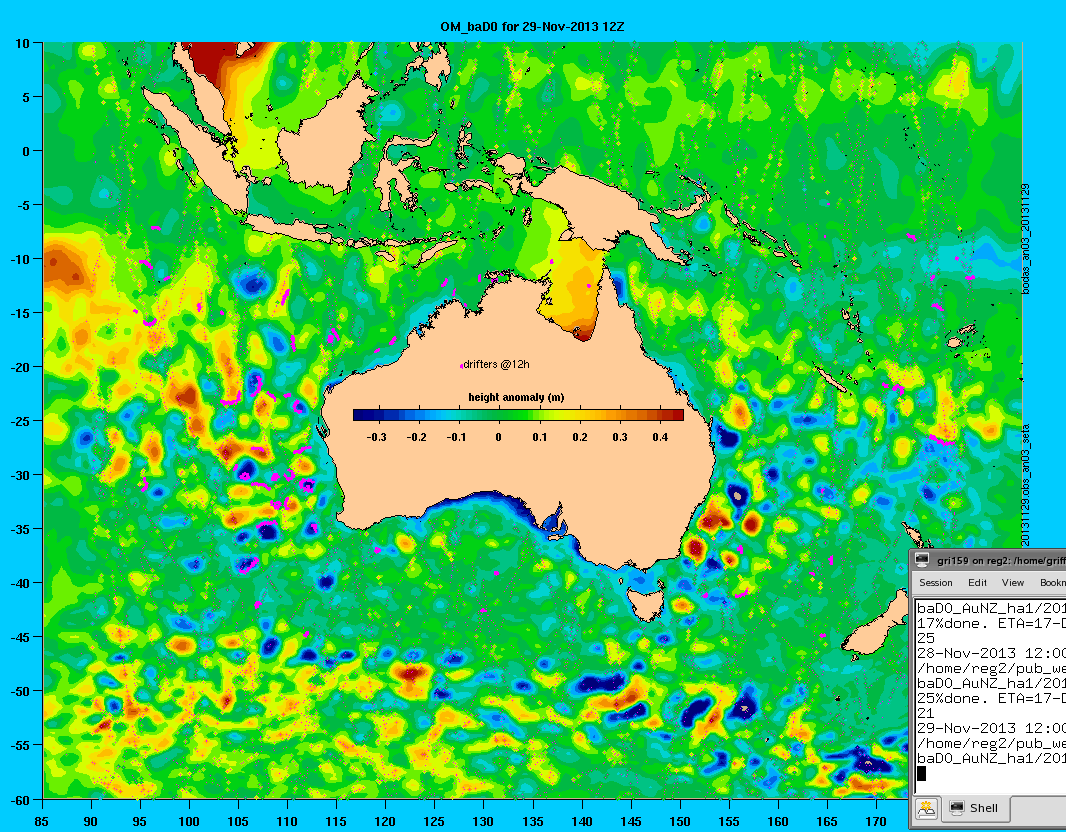Click the '28-Nov-2013 12:00' terminal line
1066x832 pixels.
(991, 653)
